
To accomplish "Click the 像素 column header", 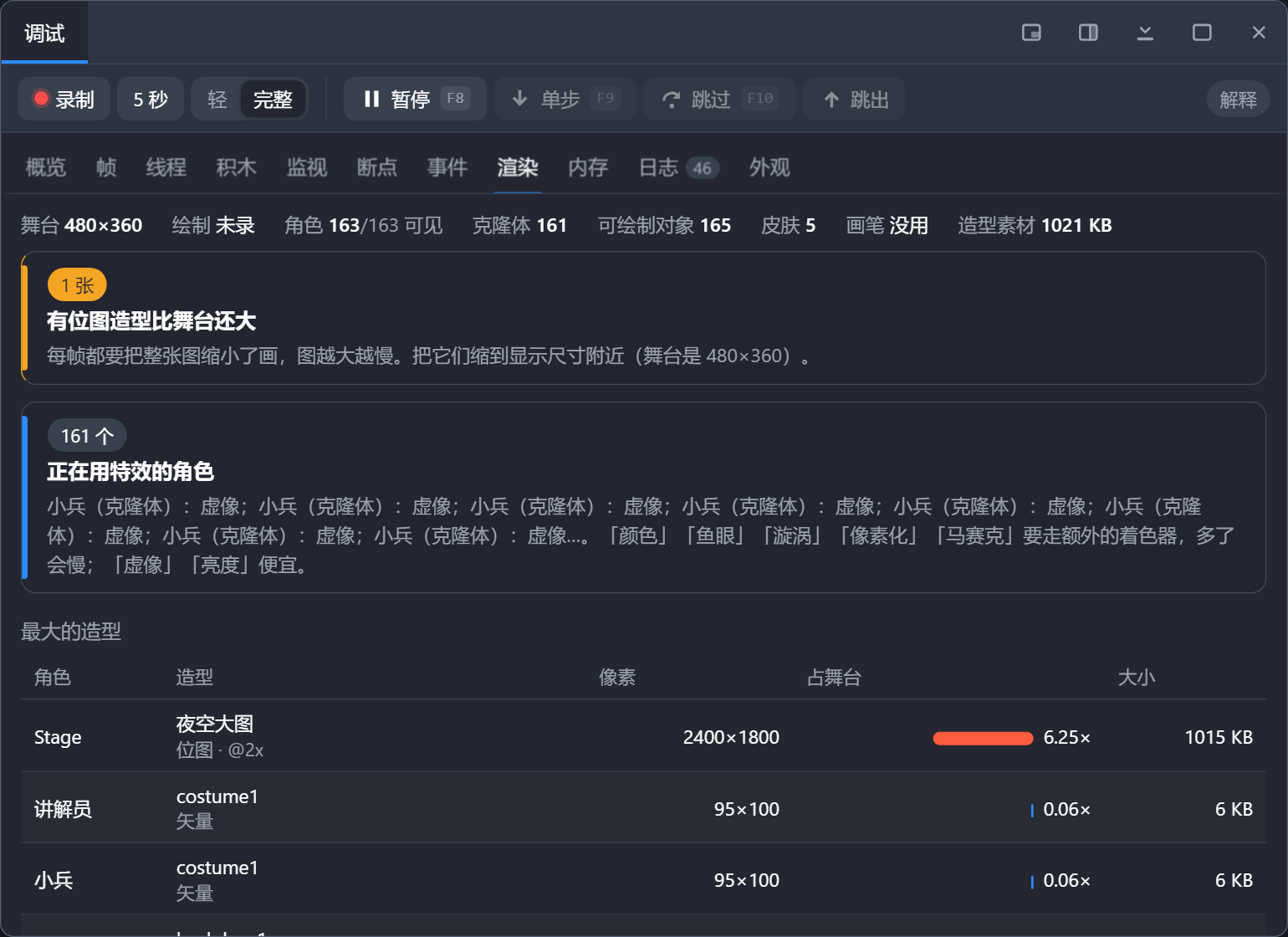I will coord(617,678).
